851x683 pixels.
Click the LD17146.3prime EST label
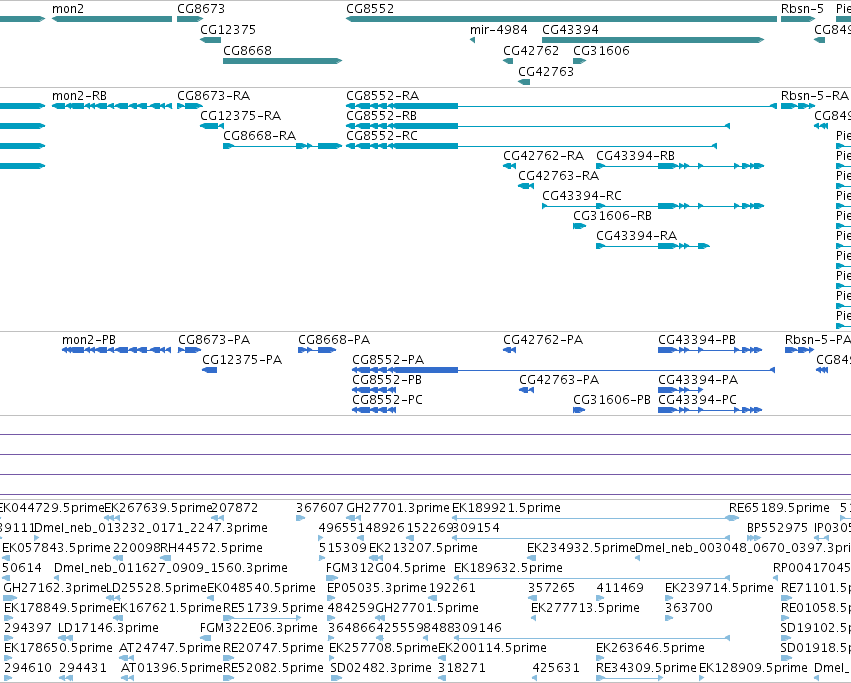(x=109, y=628)
